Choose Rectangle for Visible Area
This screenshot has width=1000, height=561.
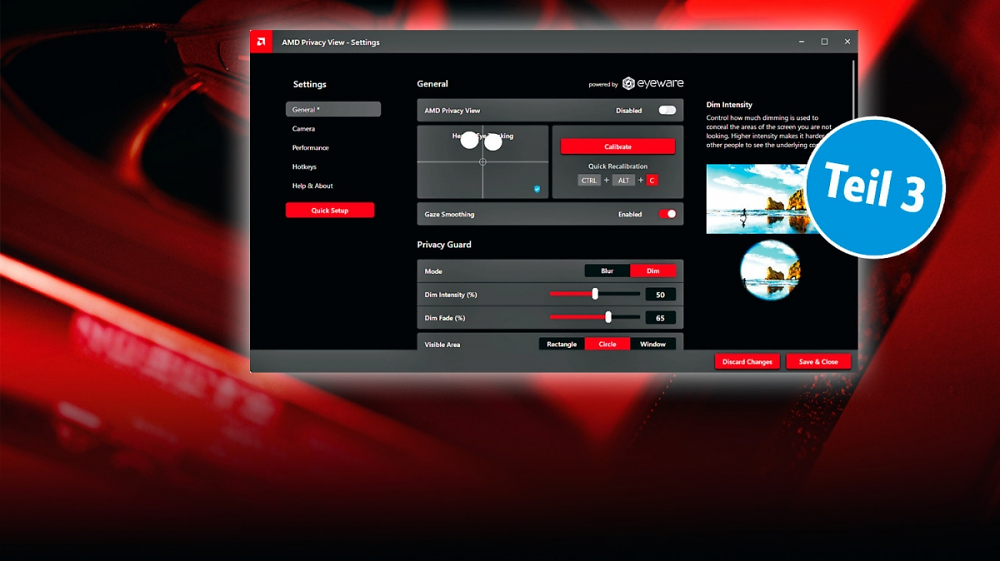tap(561, 344)
